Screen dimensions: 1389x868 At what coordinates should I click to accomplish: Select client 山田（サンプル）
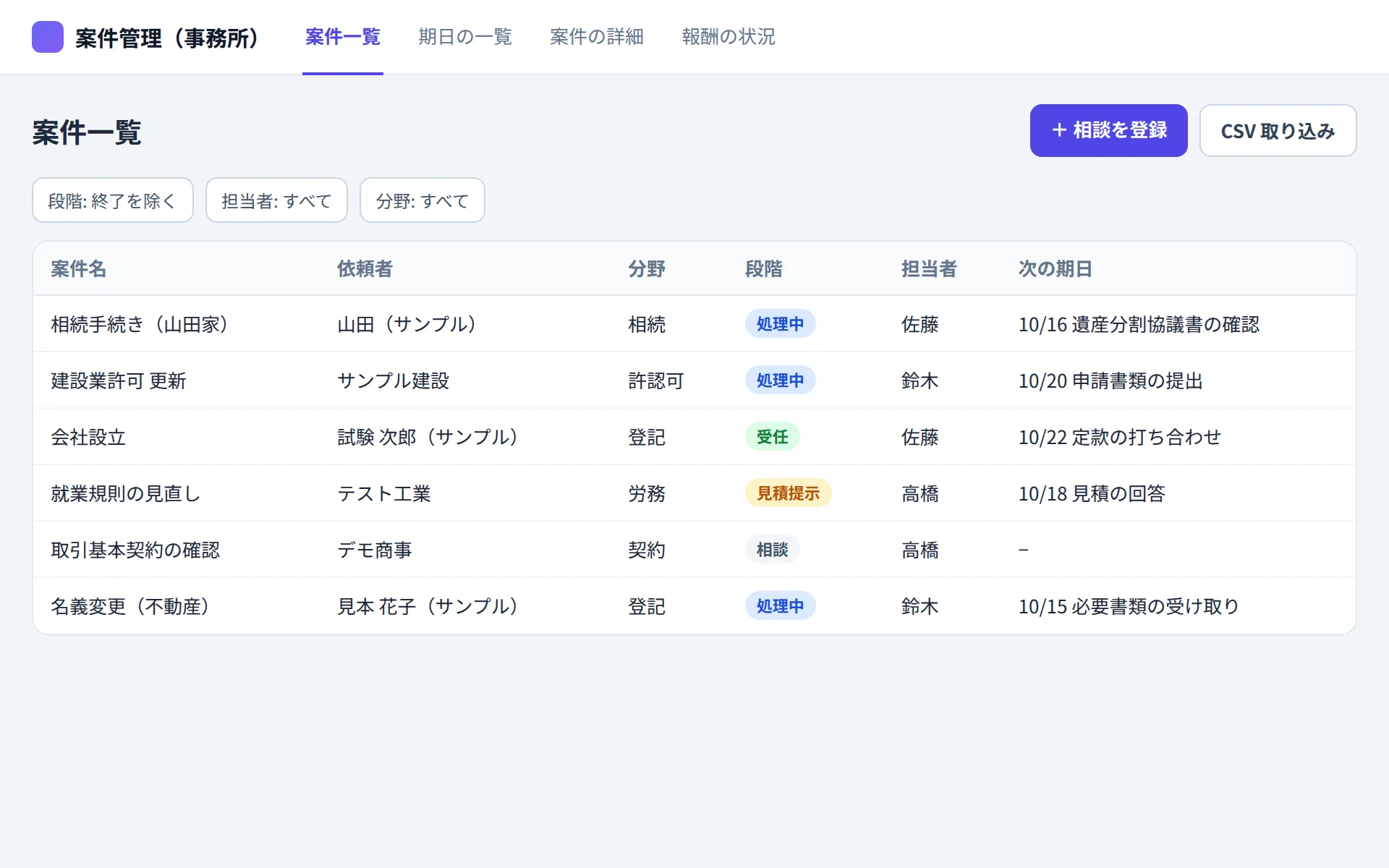407,324
